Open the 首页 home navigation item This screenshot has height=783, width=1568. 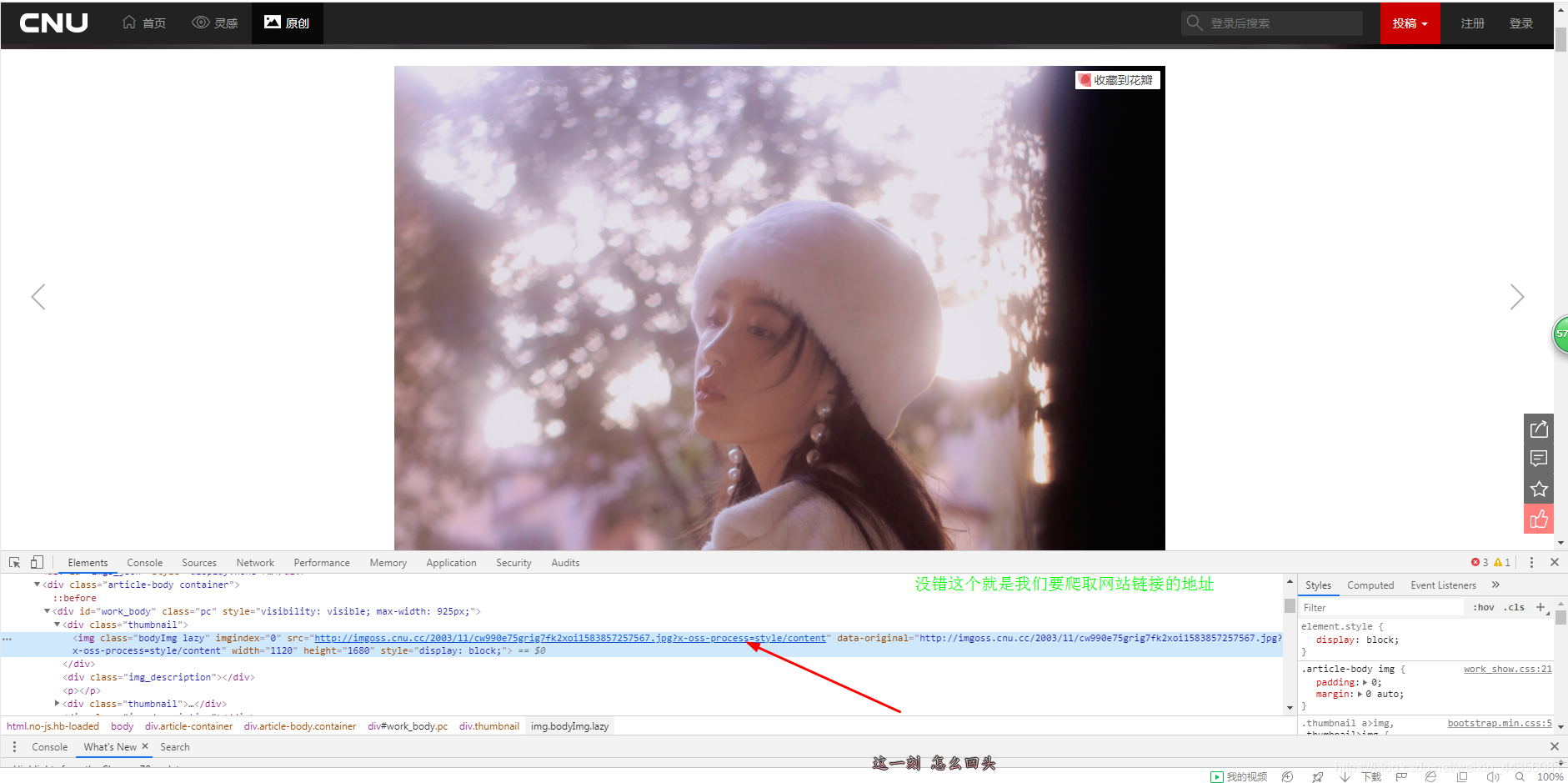[144, 23]
